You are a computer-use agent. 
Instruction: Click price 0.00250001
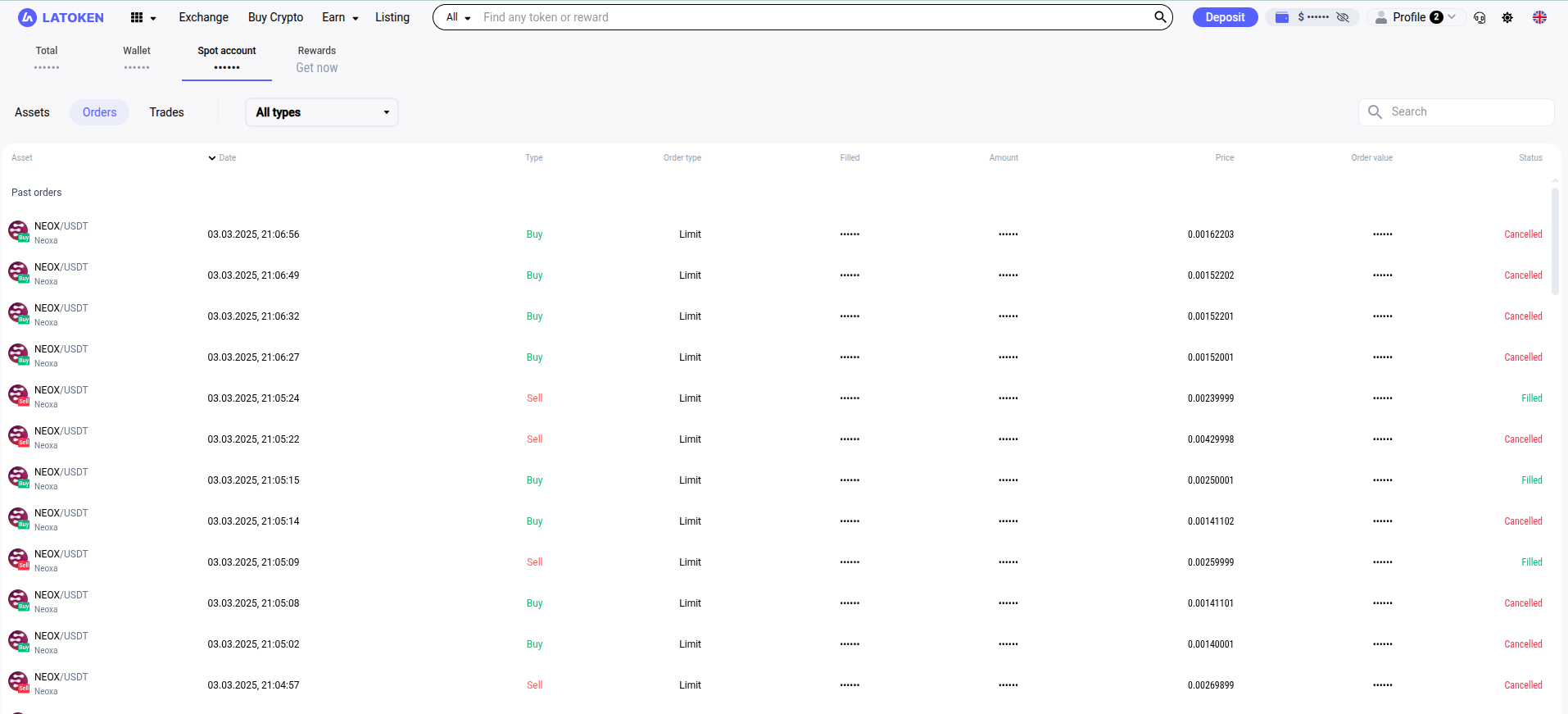click(x=1211, y=480)
